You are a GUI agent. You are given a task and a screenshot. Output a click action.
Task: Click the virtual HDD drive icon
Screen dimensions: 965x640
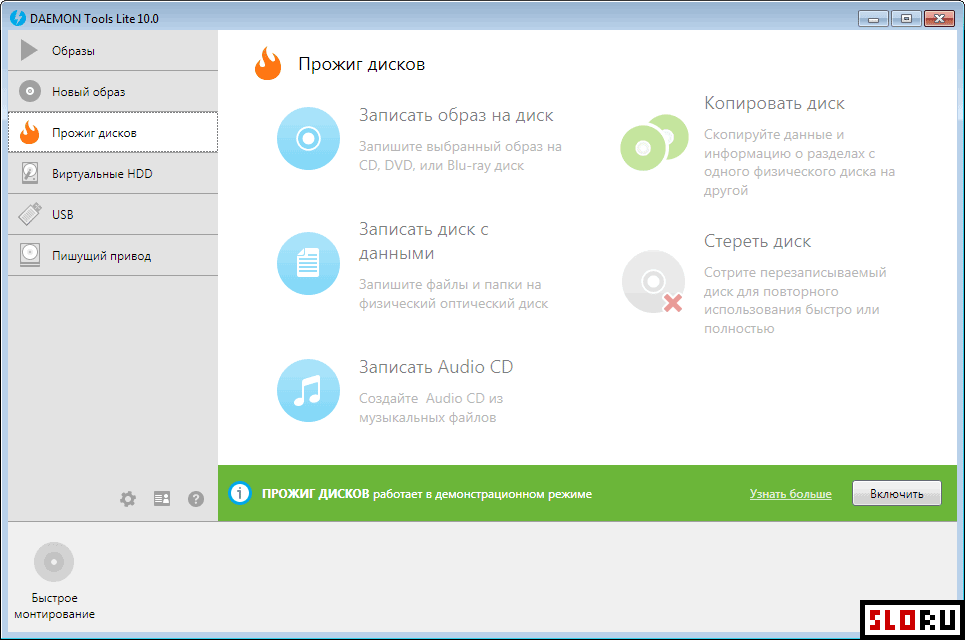click(x=30, y=173)
